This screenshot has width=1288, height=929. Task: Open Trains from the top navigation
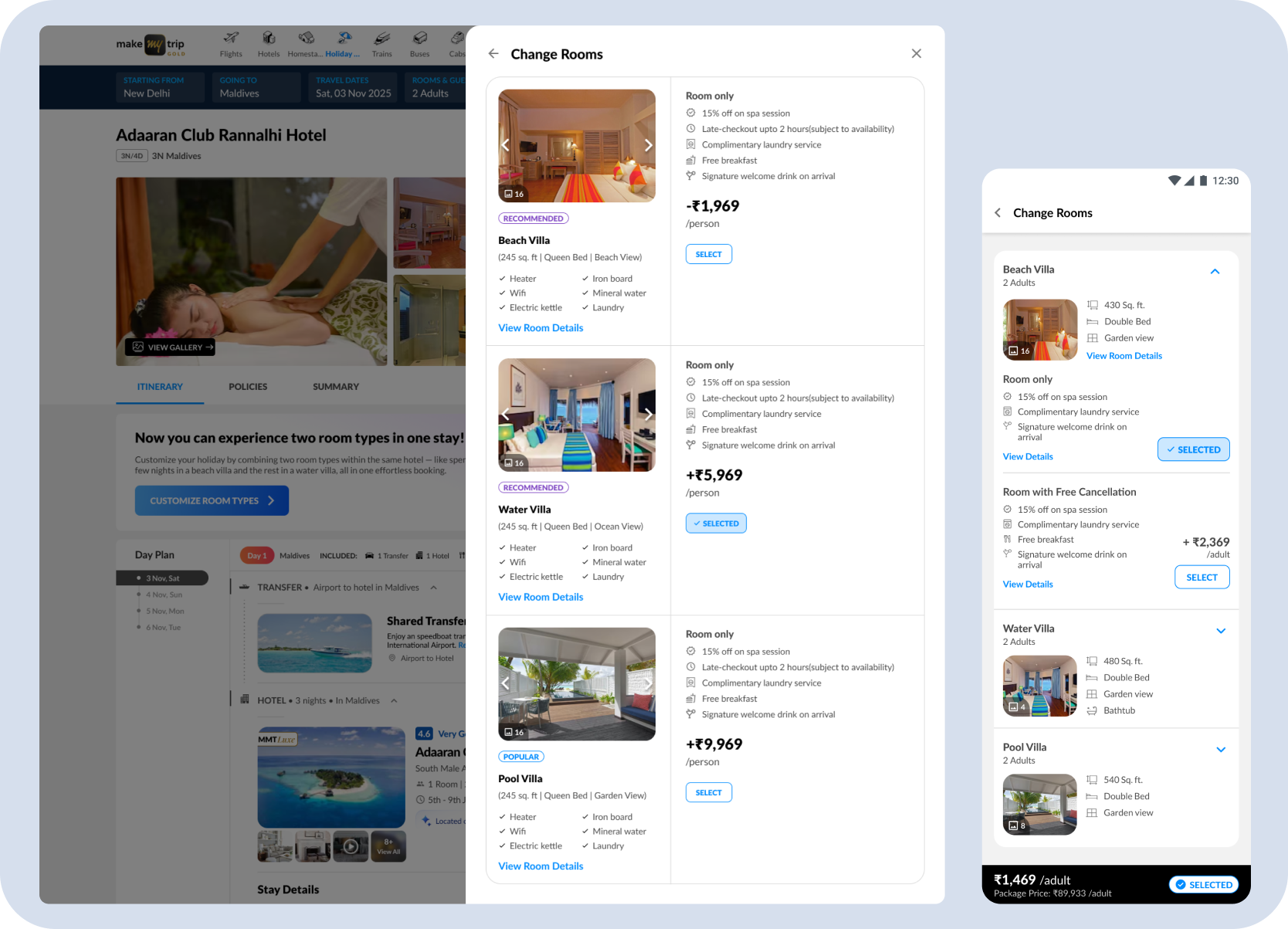click(381, 45)
